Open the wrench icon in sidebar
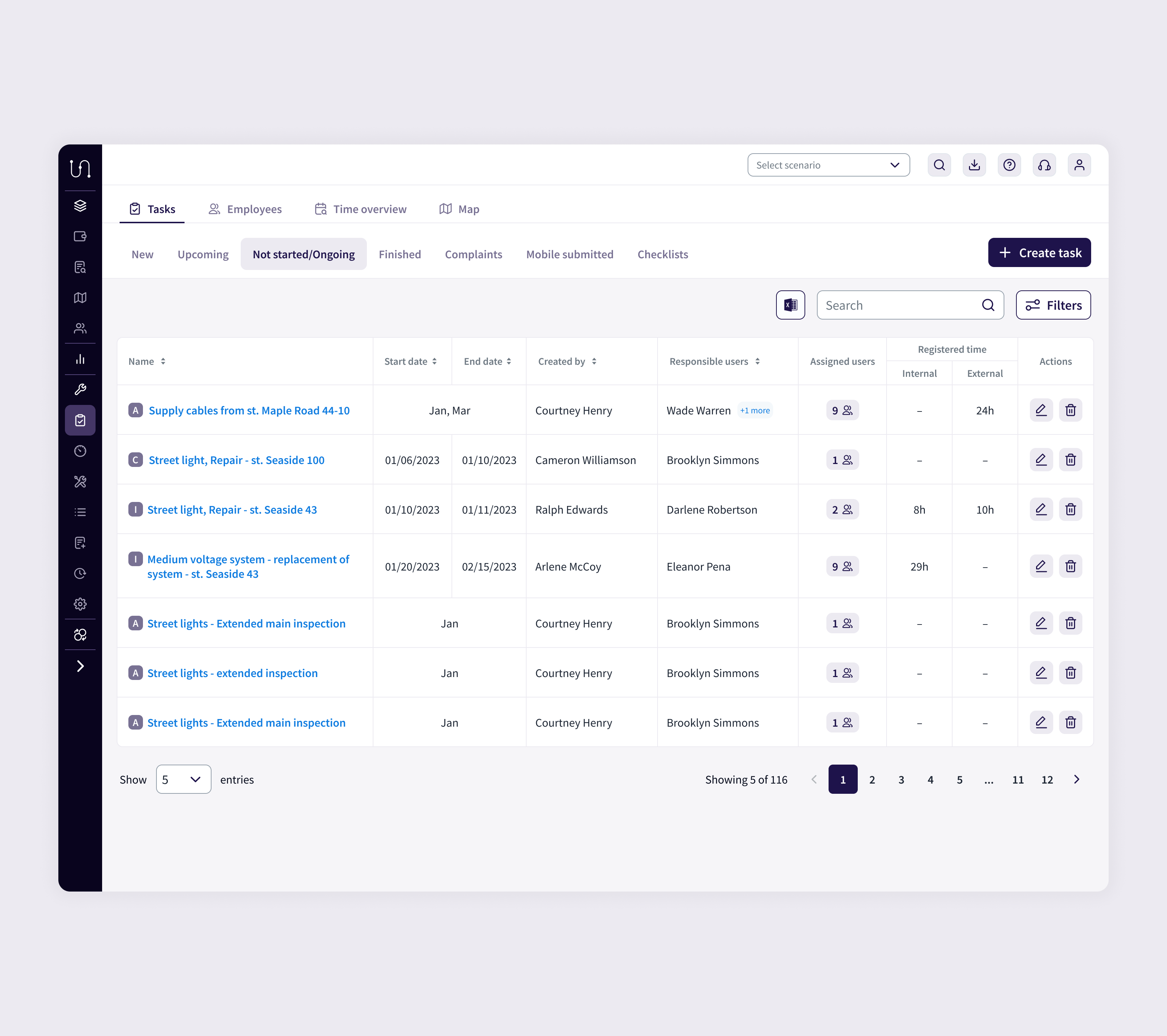This screenshot has height=1036, width=1167. click(x=80, y=390)
